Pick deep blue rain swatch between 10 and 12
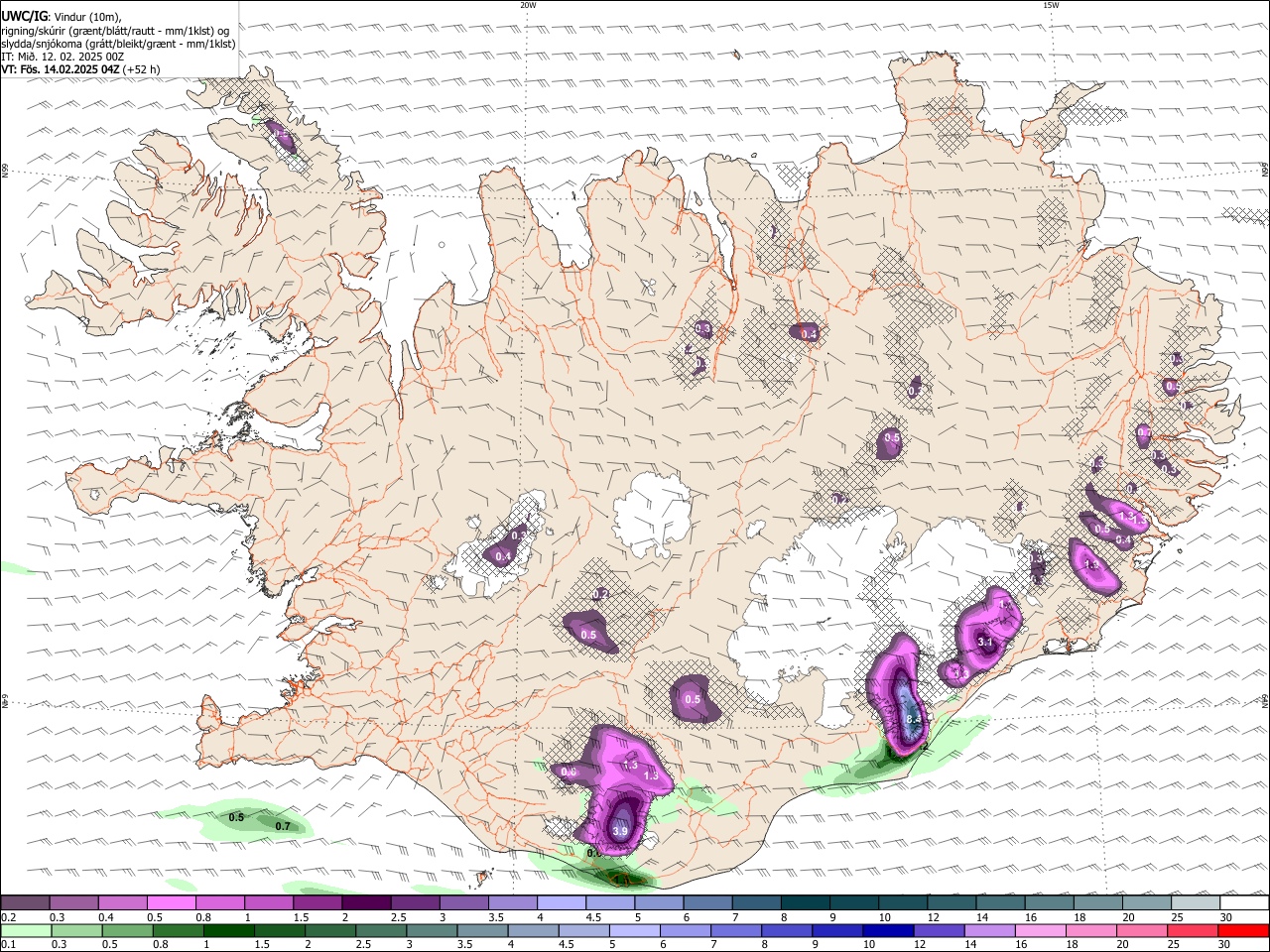 888,930
